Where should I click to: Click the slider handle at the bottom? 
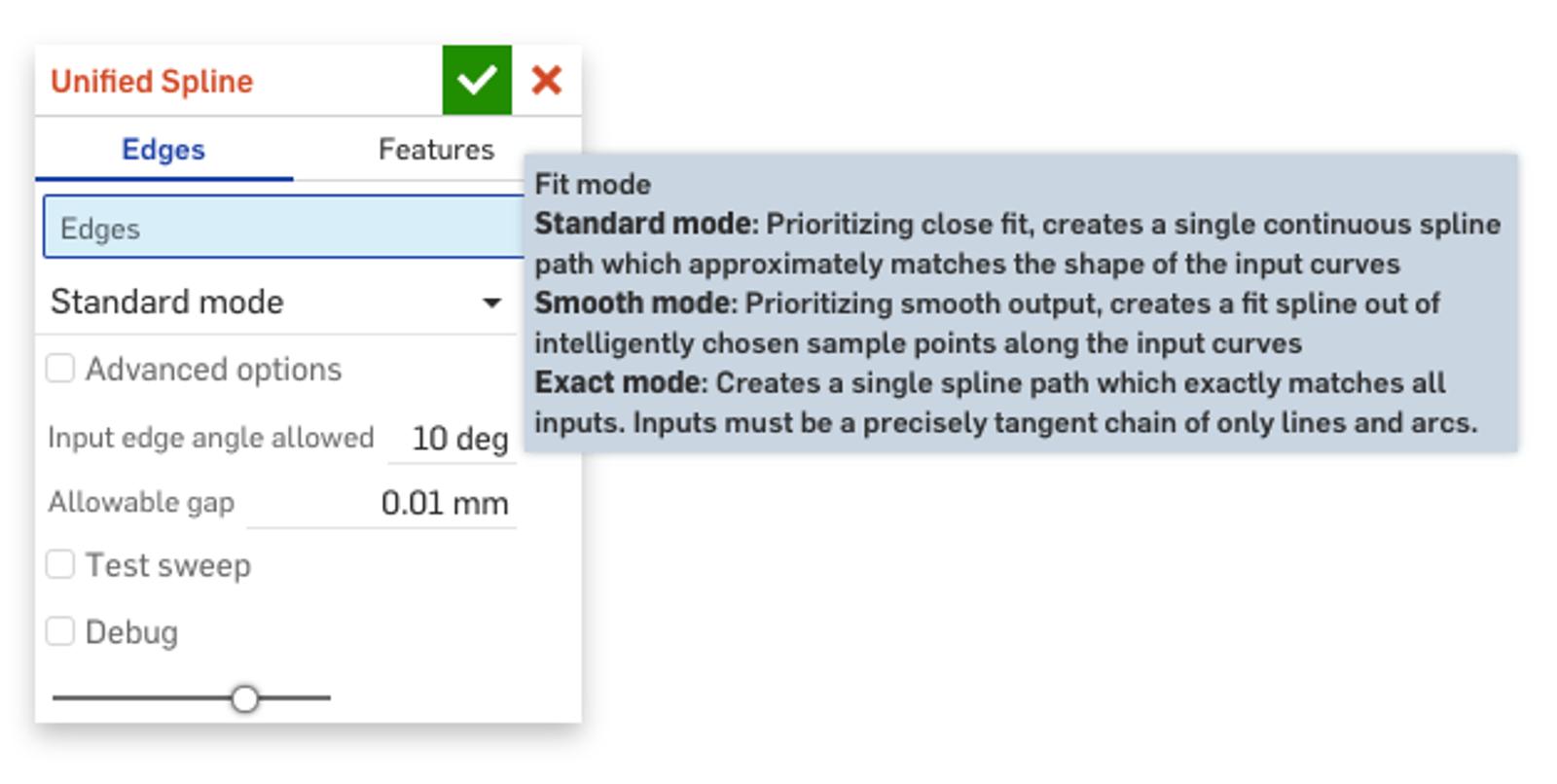pos(245,698)
